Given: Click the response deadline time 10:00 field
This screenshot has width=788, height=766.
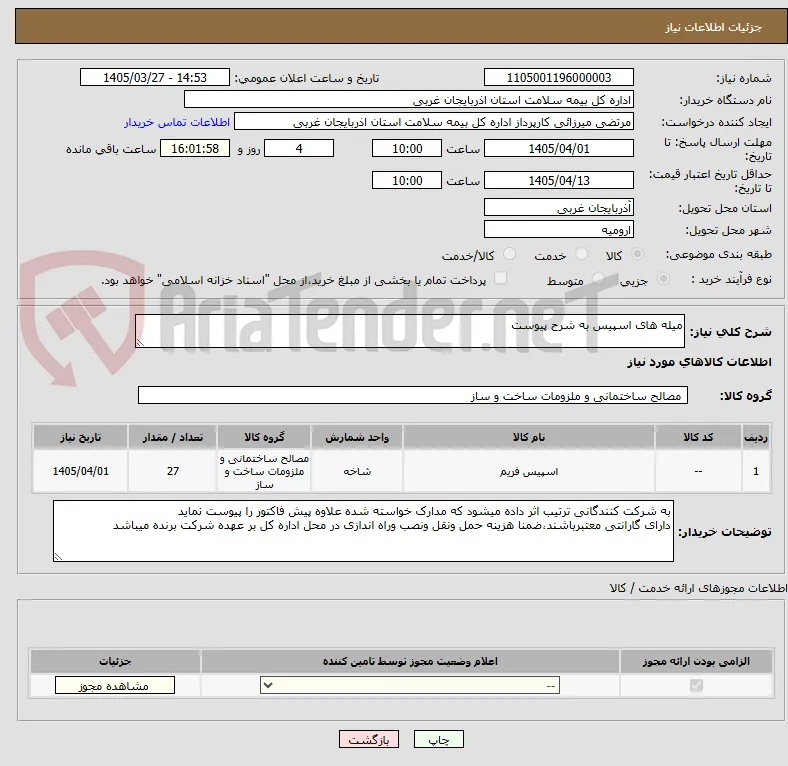Looking at the screenshot, I should tap(407, 148).
